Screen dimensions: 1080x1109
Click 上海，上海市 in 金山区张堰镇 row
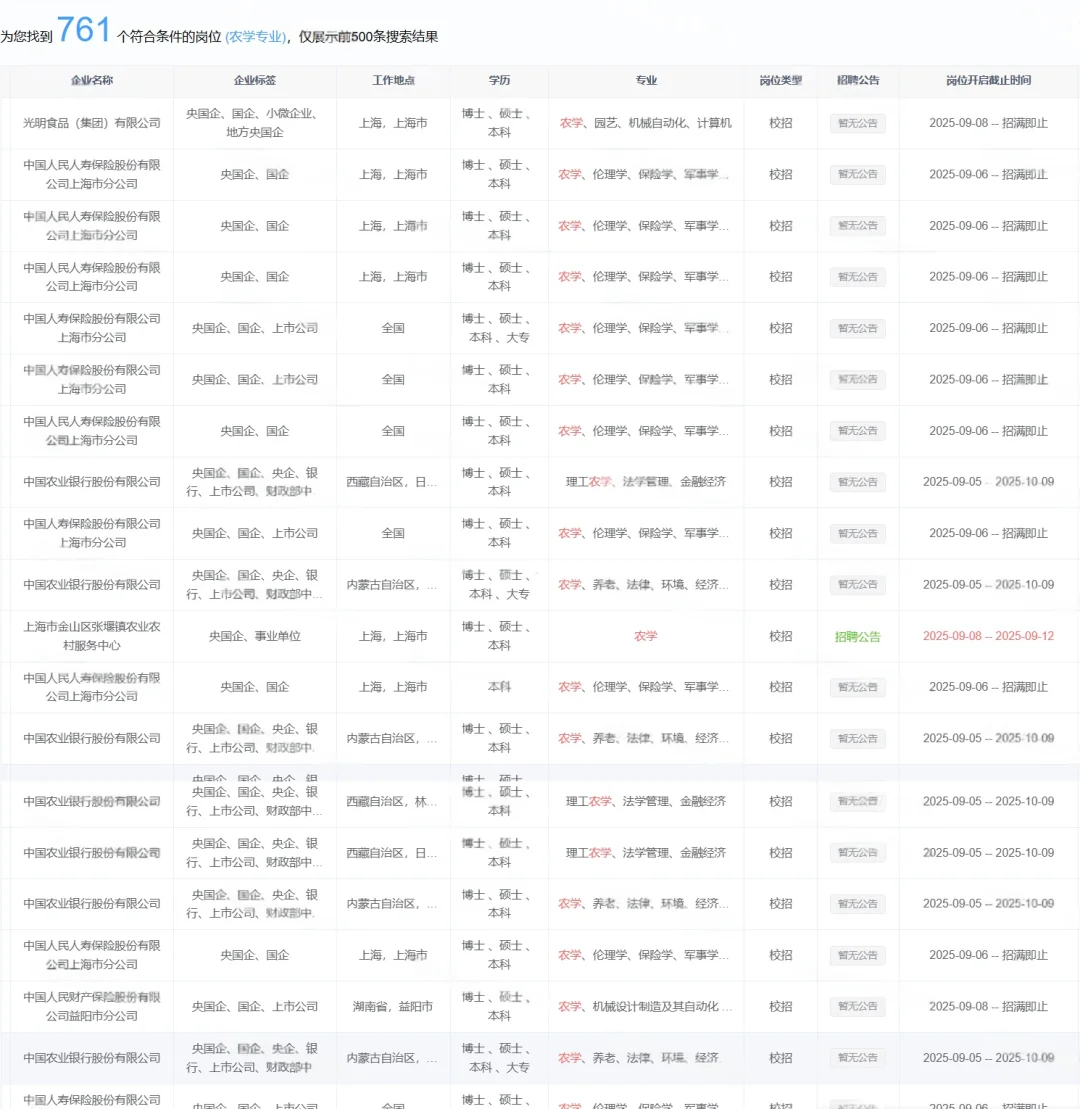(393, 636)
